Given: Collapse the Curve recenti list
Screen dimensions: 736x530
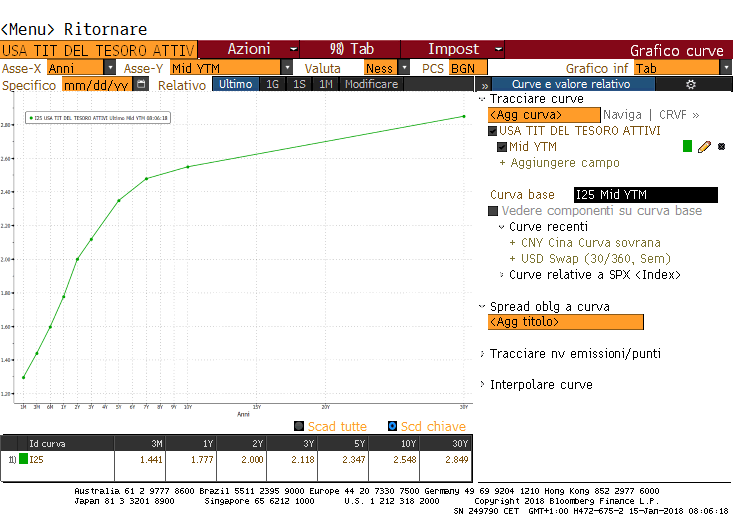Looking at the screenshot, I should tap(501, 227).
